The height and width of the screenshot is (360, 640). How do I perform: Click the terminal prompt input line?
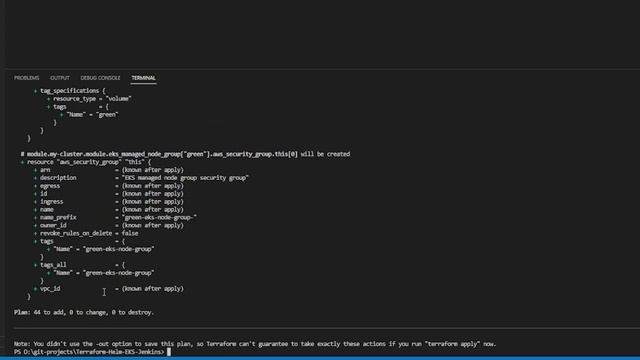(x=92, y=352)
